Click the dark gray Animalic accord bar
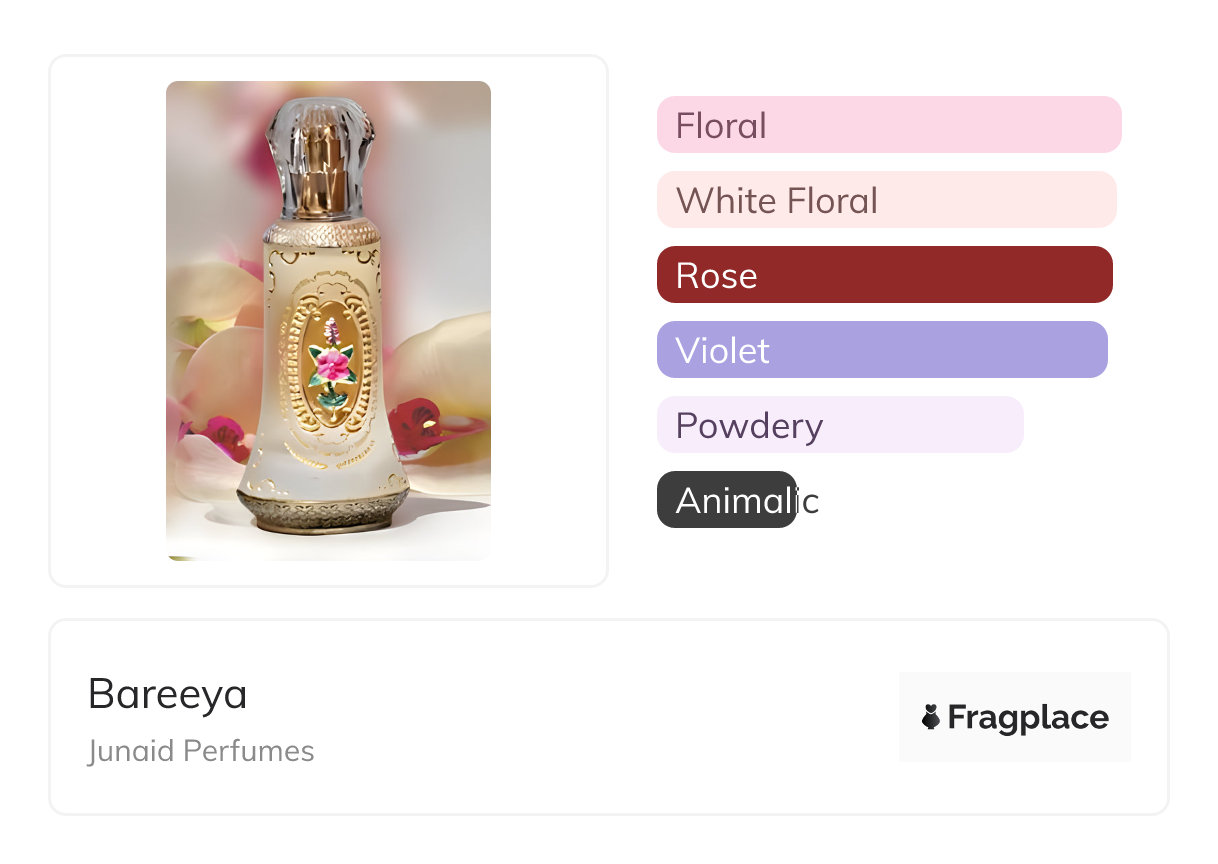1218x864 pixels. point(726,500)
